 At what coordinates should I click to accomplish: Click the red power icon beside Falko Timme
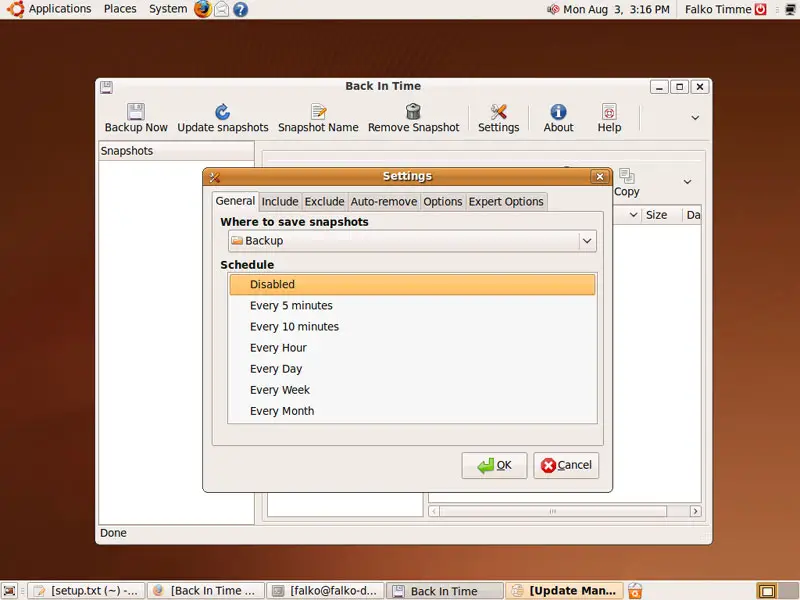(x=761, y=9)
